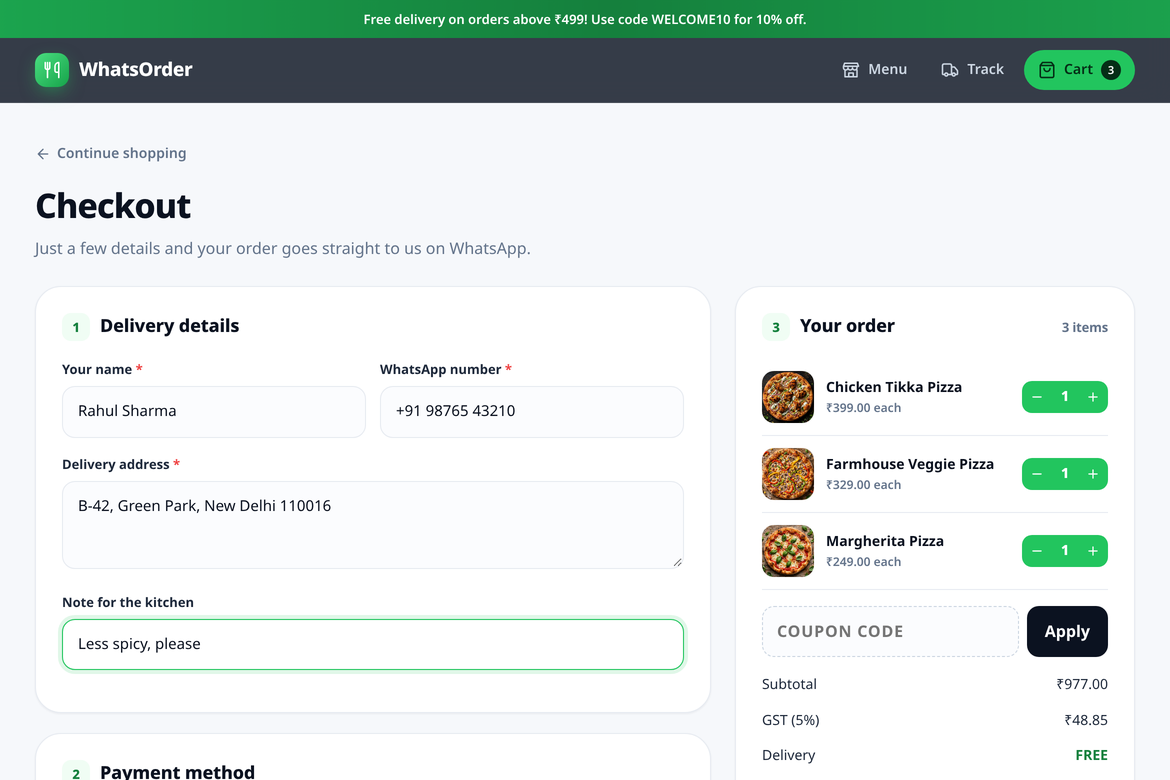Focus the Delivery address text area
The image size is (1170, 780).
pos(373,525)
